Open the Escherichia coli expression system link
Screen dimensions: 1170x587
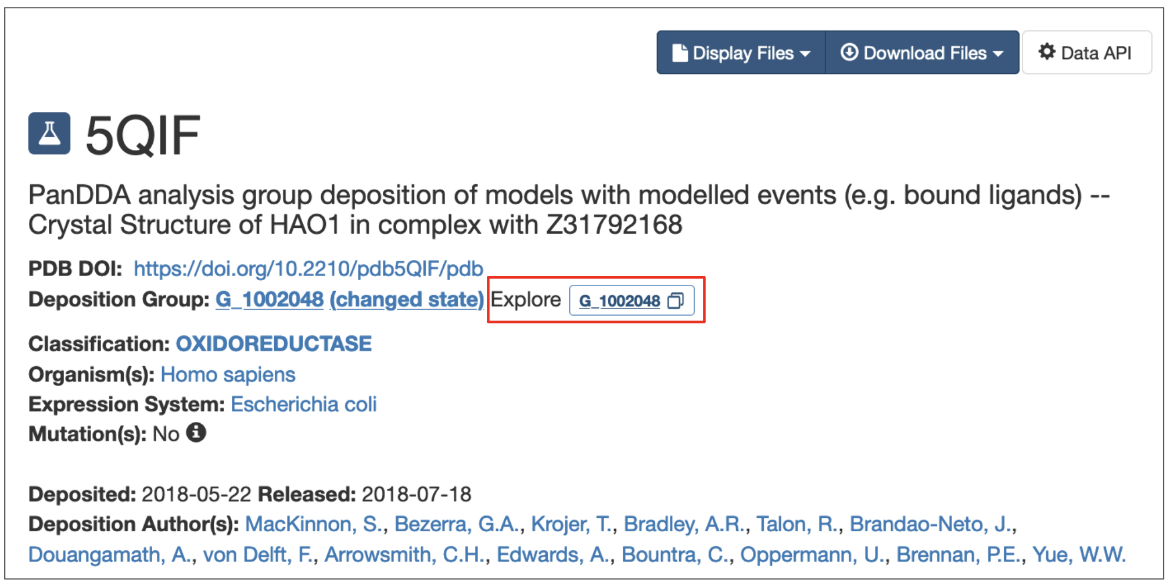click(303, 404)
